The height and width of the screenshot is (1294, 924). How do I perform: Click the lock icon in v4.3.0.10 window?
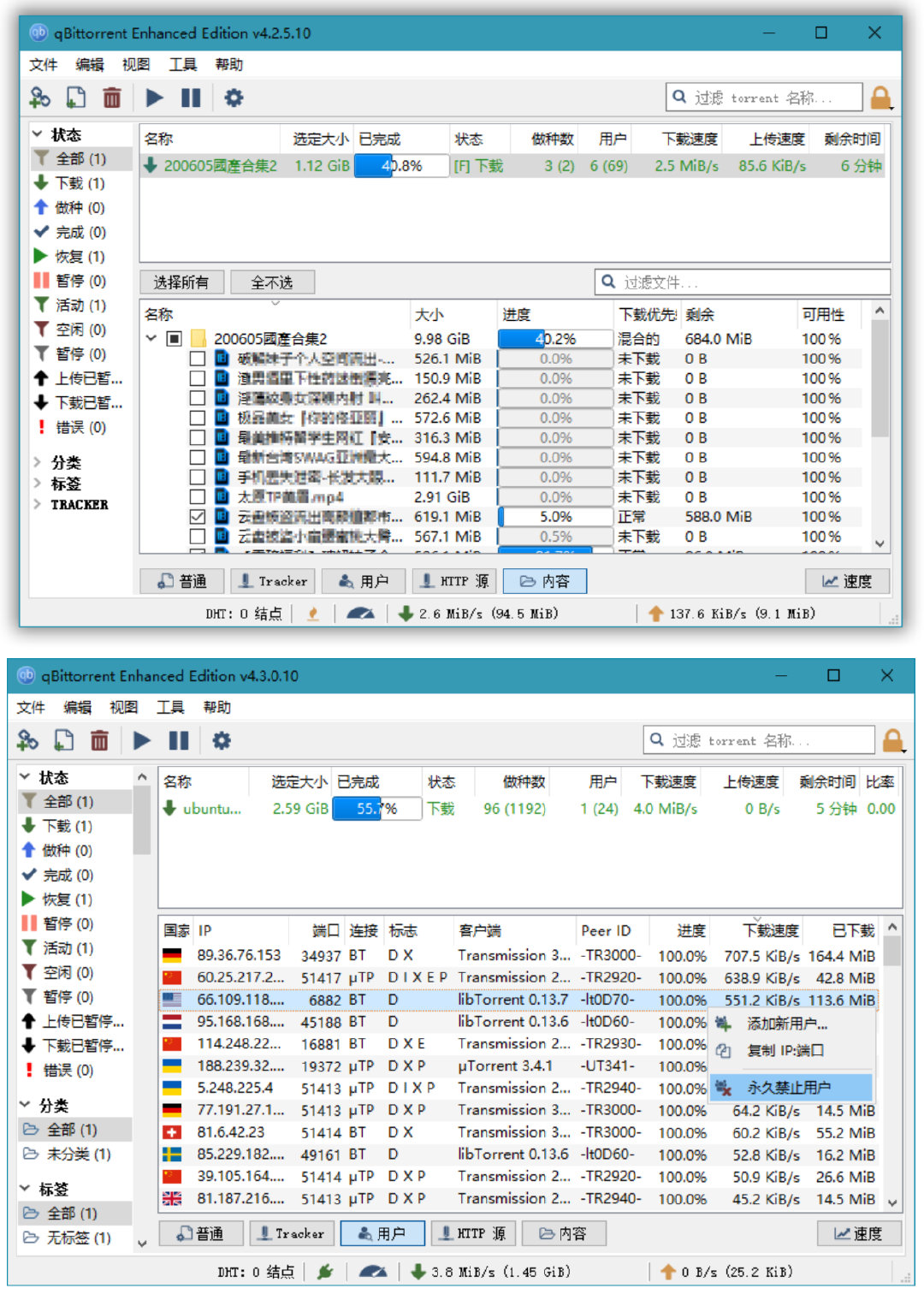[x=892, y=740]
